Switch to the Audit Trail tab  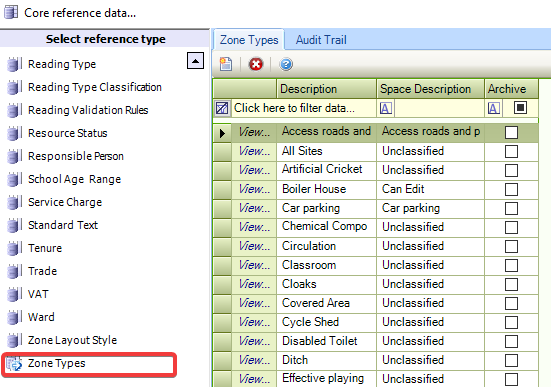coord(321,40)
